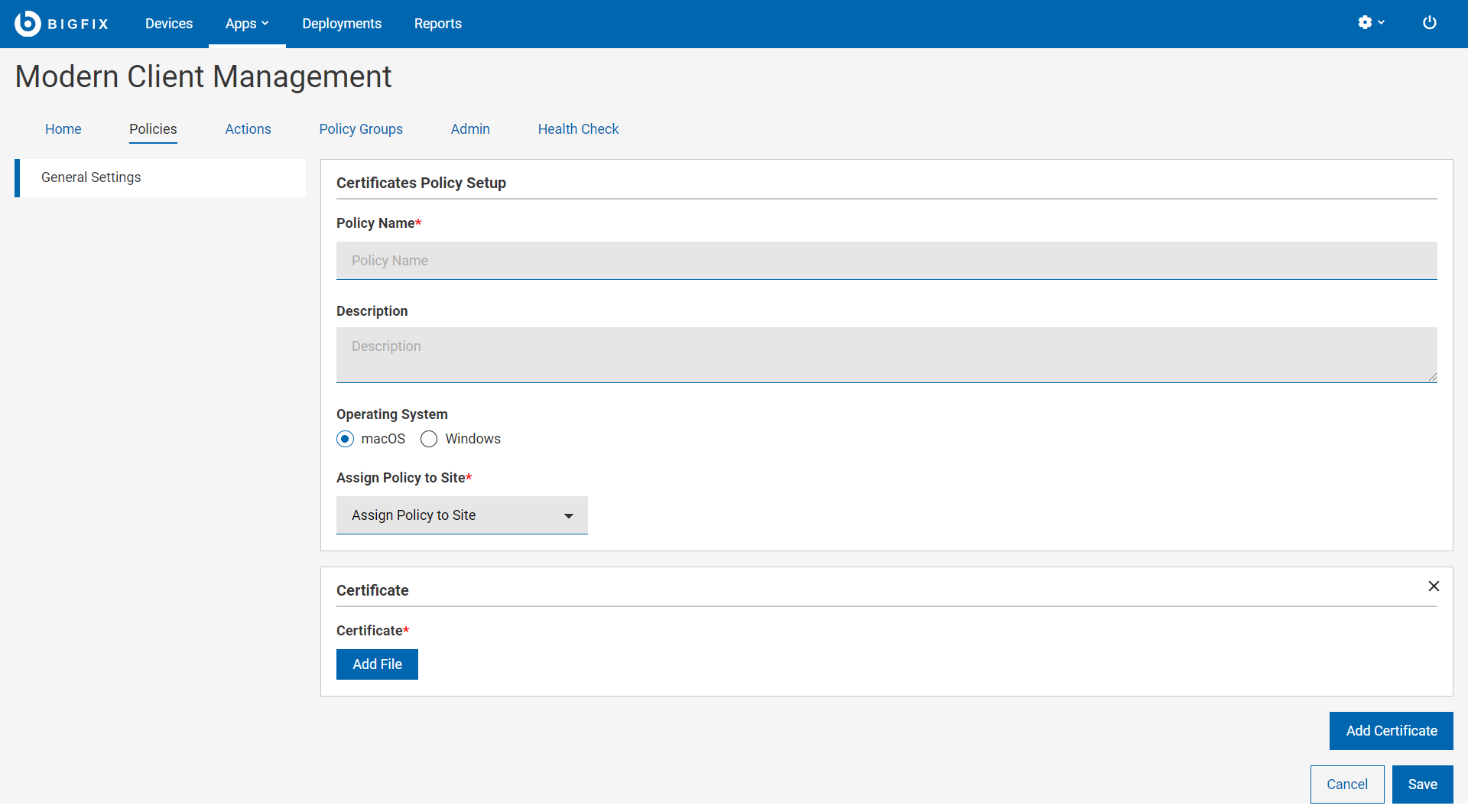This screenshot has height=812, width=1468.
Task: Open the Apps dropdown menu
Action: pos(246,24)
